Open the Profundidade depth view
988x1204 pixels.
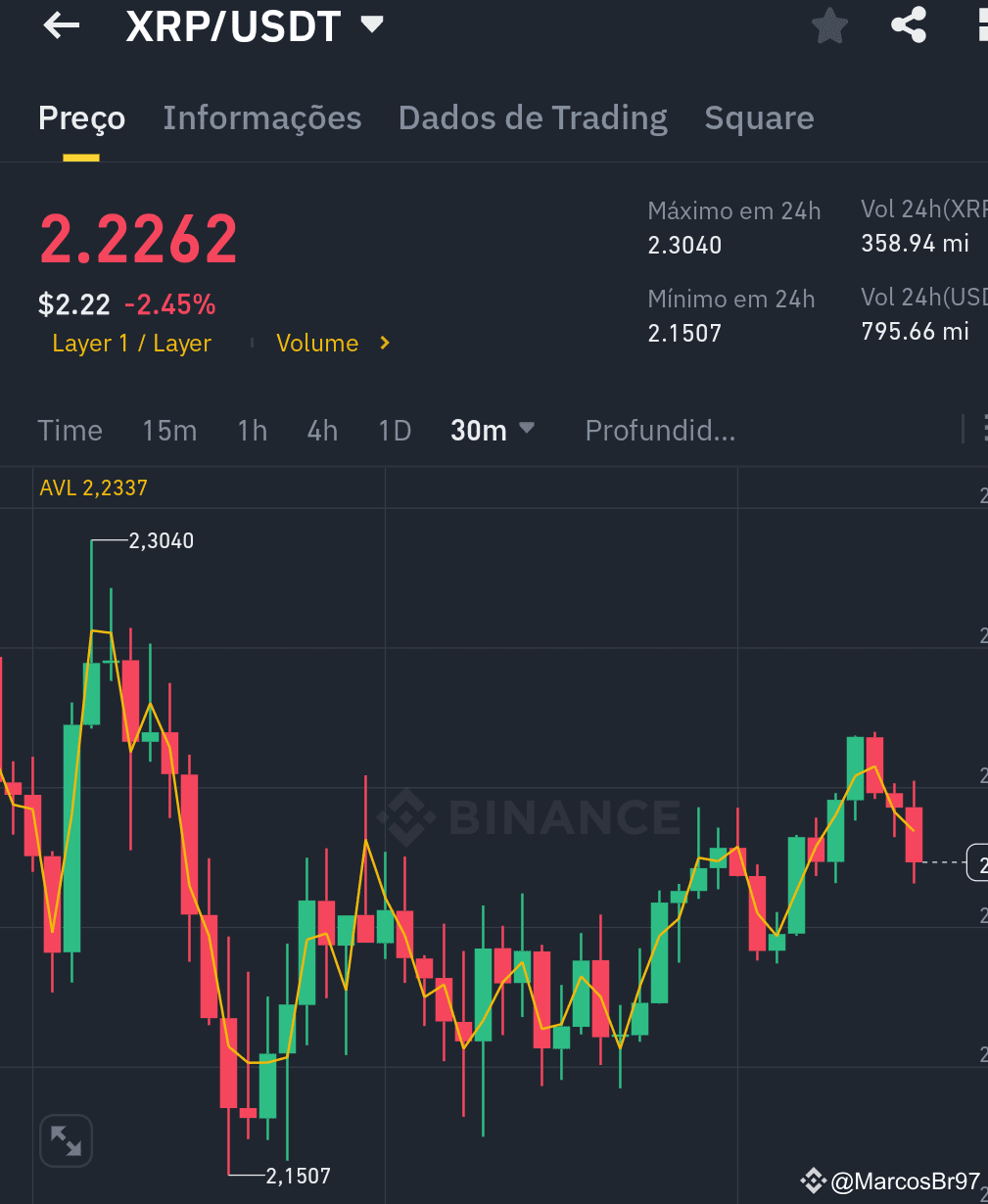(x=660, y=431)
